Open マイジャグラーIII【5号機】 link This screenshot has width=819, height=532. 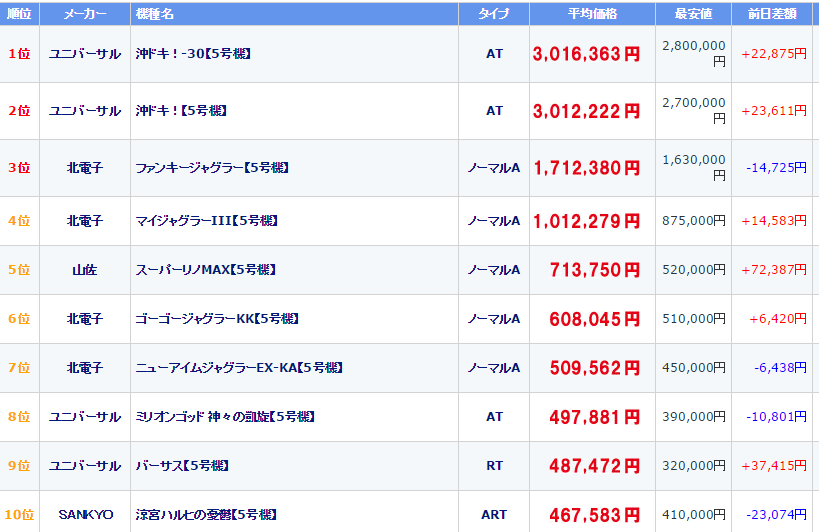point(206,221)
